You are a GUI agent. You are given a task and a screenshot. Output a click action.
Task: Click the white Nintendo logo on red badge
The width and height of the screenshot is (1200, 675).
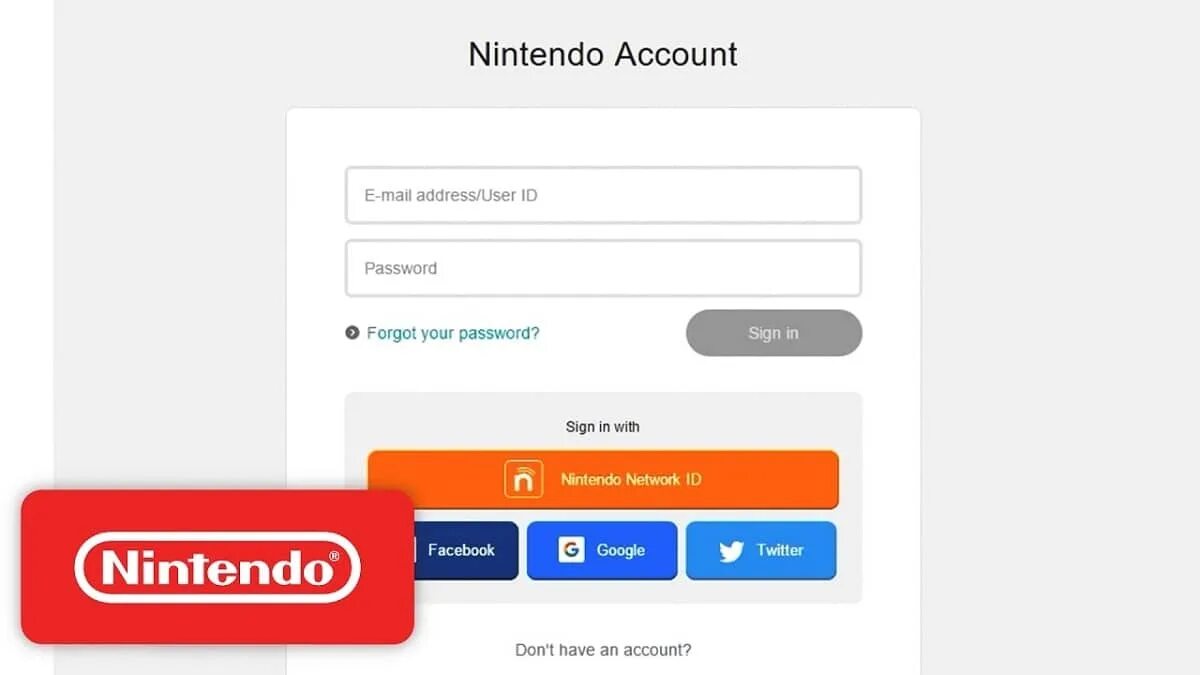tap(217, 569)
